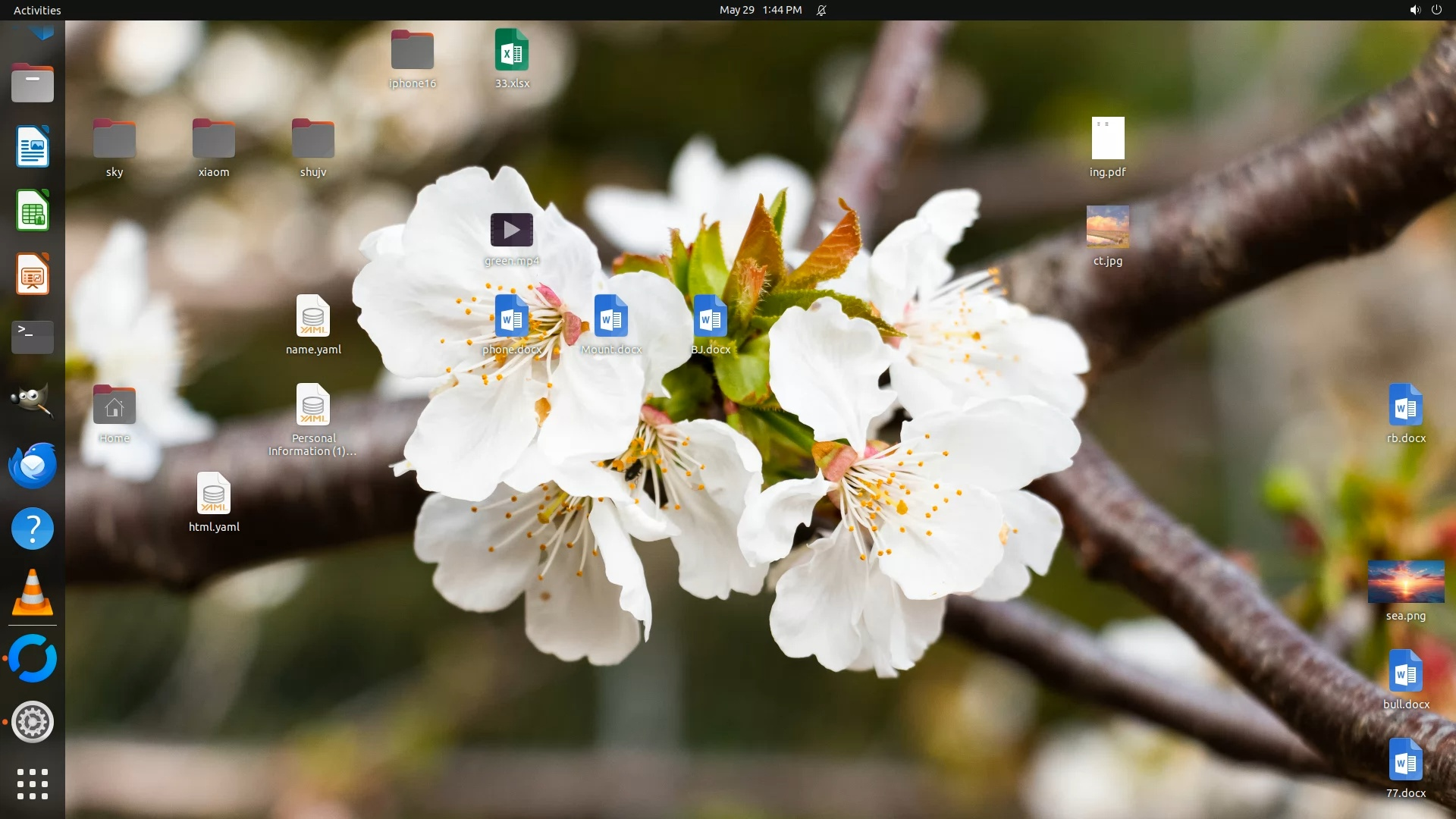Launch Thunderbird mail client
The width and height of the screenshot is (1456, 819).
[x=32, y=465]
